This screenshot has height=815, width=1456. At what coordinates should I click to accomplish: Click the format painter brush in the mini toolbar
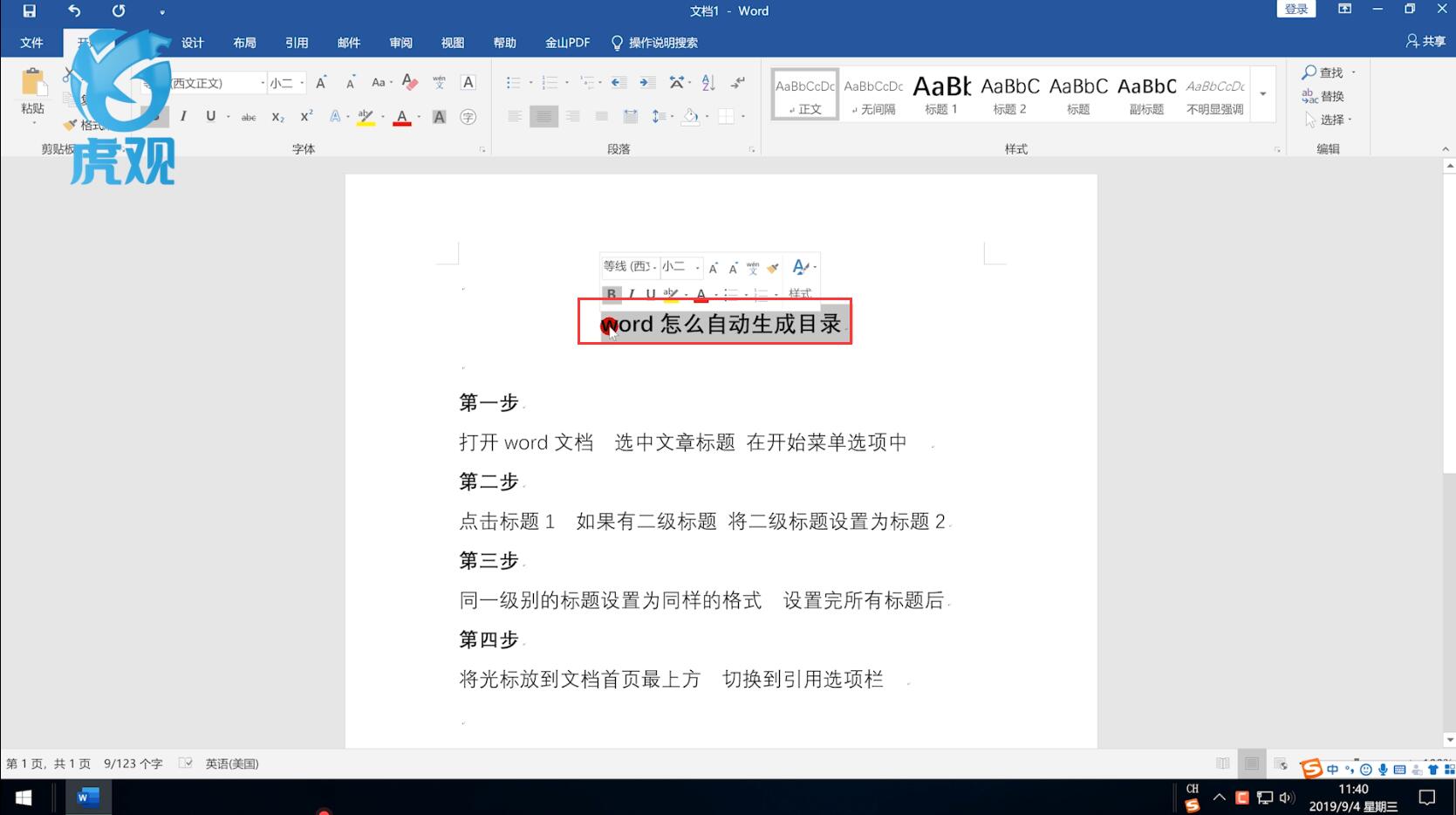coord(773,268)
